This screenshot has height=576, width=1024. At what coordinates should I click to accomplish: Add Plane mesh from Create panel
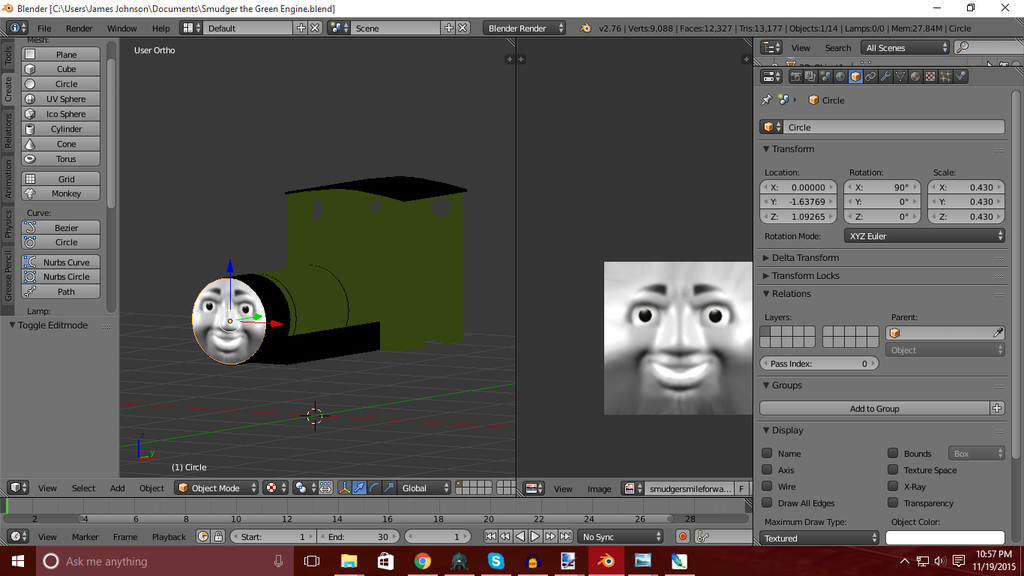61,54
